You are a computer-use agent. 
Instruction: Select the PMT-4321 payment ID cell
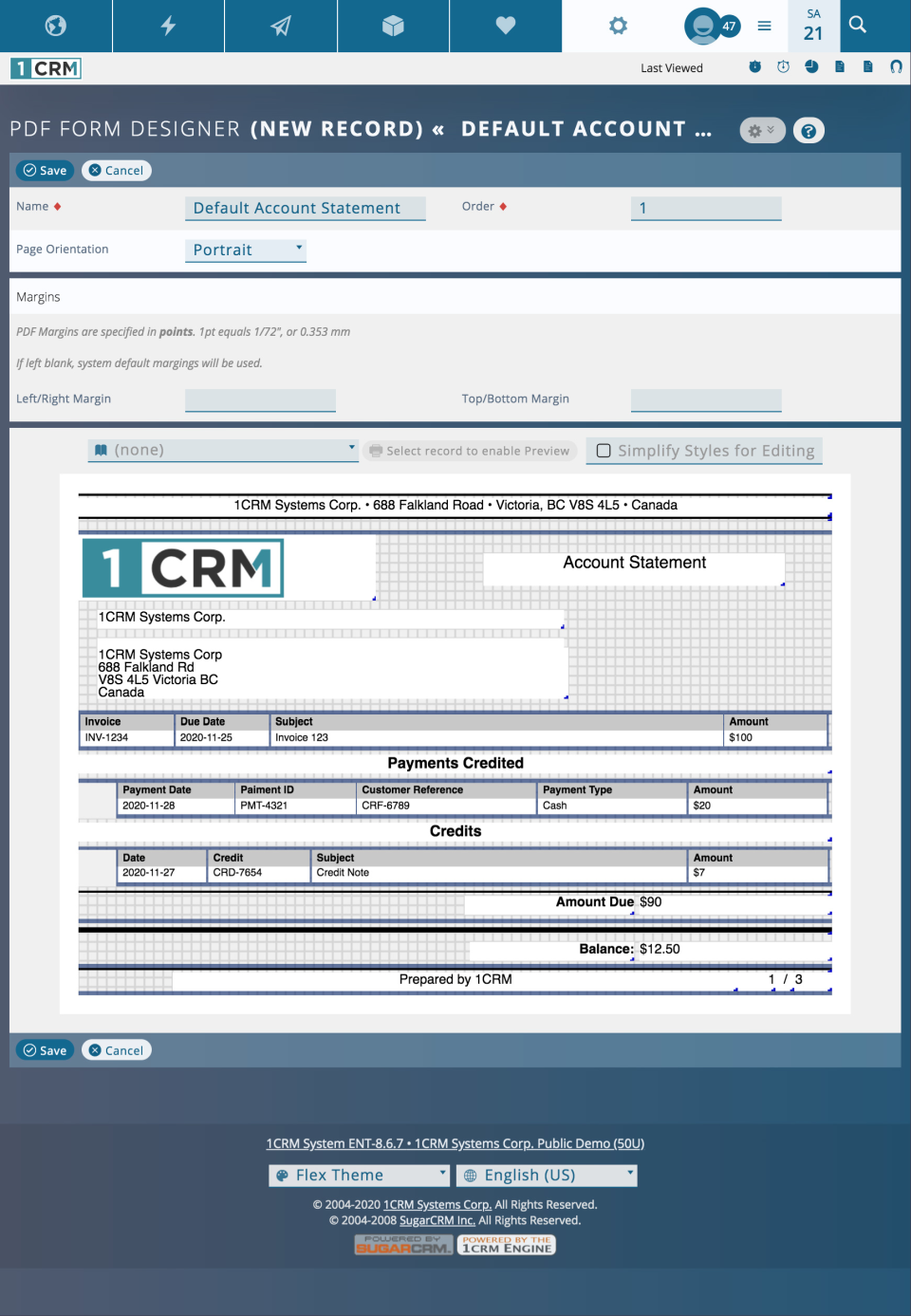point(295,806)
